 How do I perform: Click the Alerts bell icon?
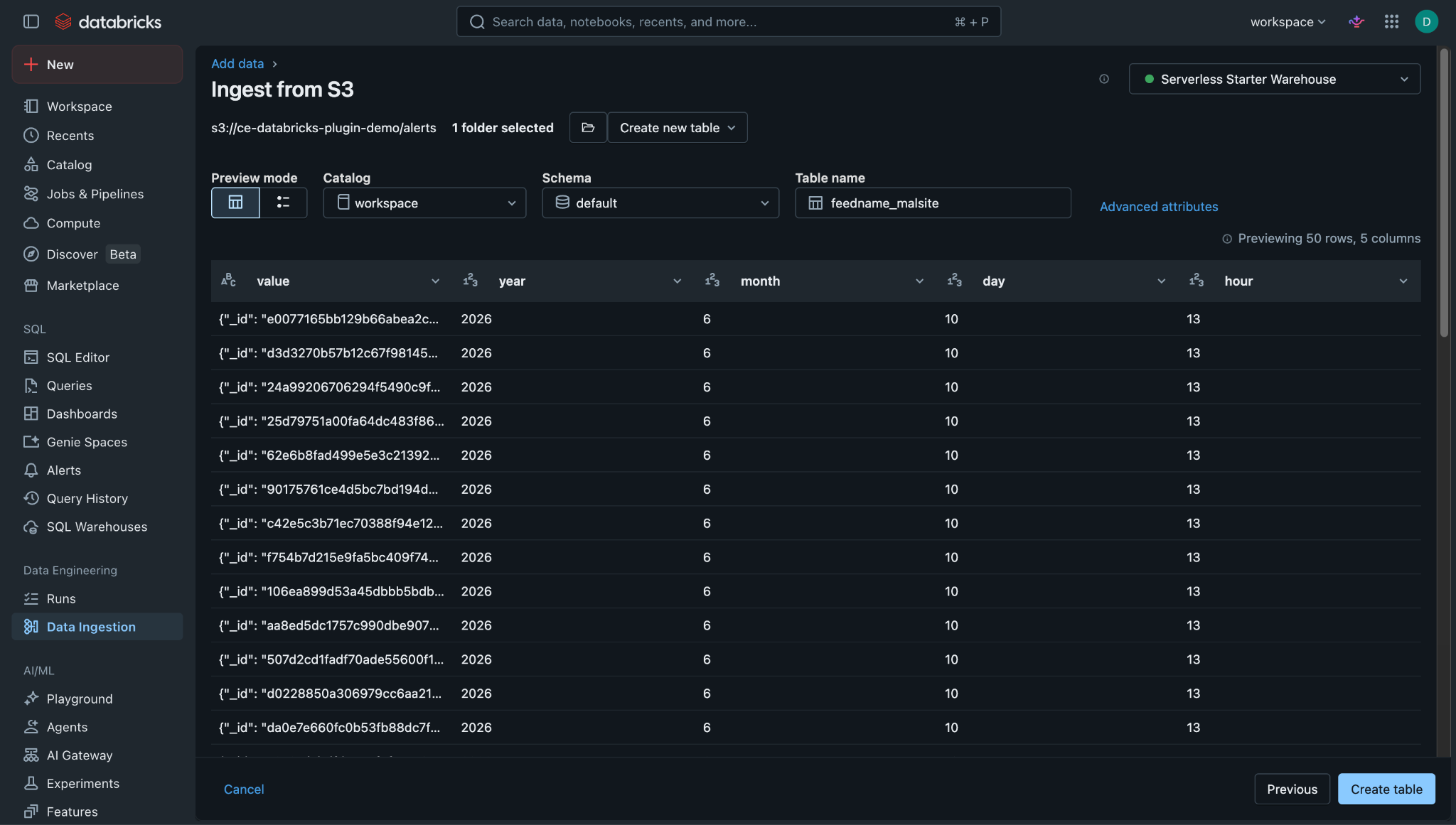click(31, 470)
